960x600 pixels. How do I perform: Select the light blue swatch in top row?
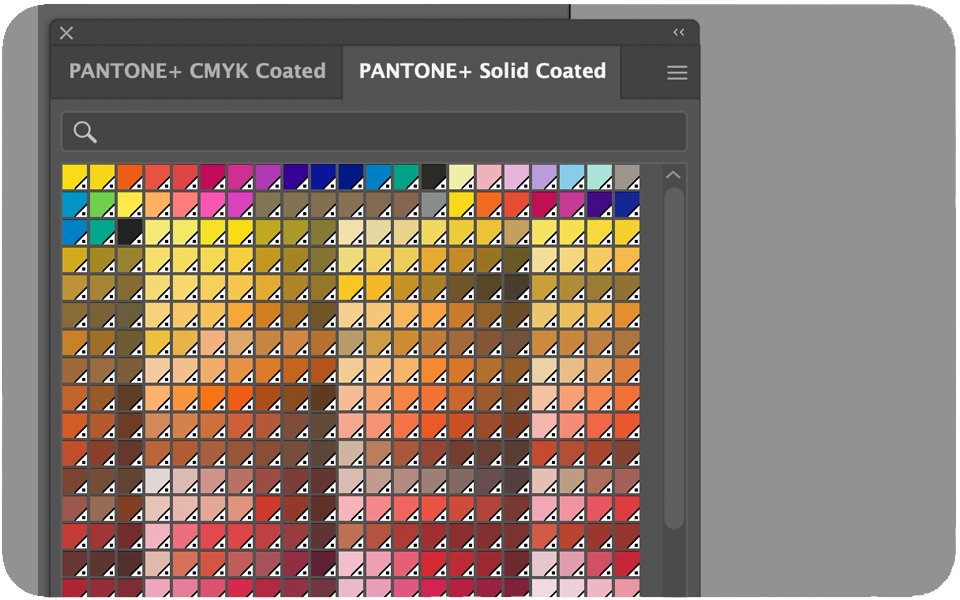[x=572, y=177]
